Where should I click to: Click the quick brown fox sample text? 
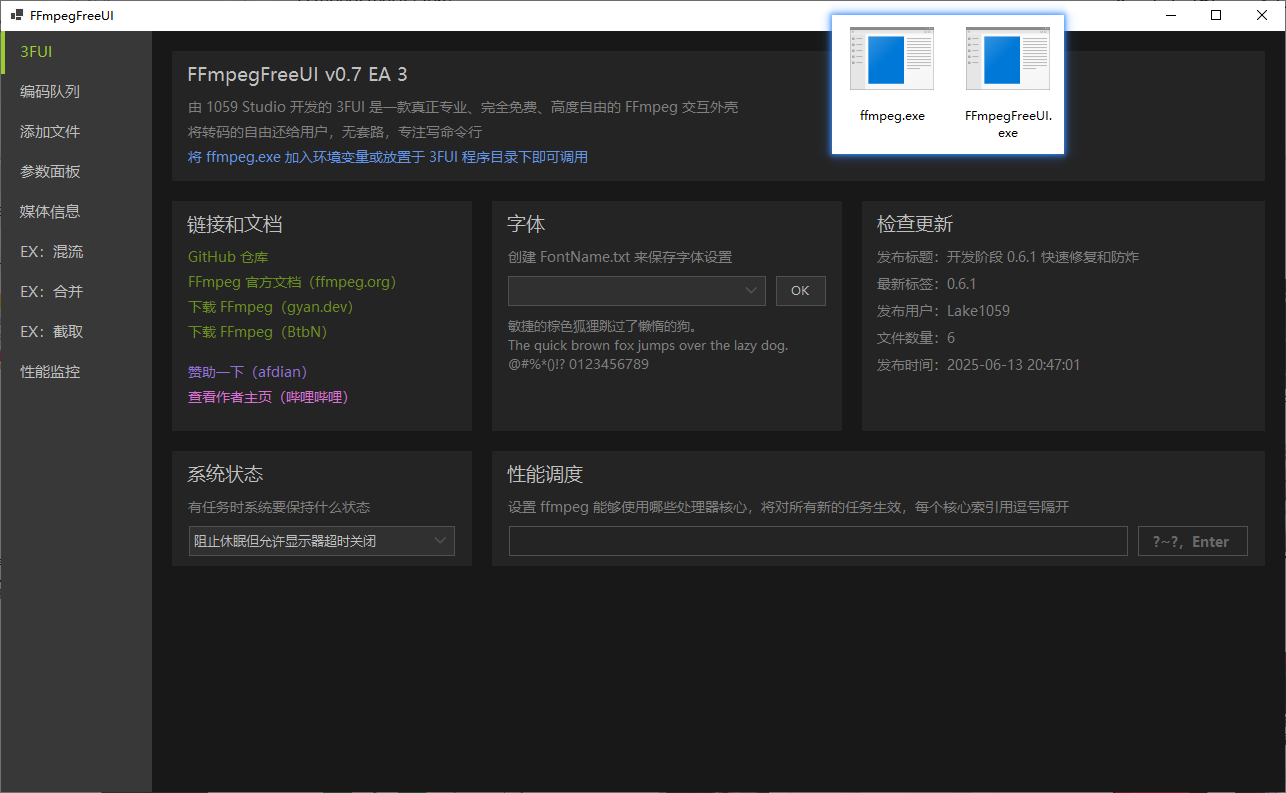tap(648, 346)
